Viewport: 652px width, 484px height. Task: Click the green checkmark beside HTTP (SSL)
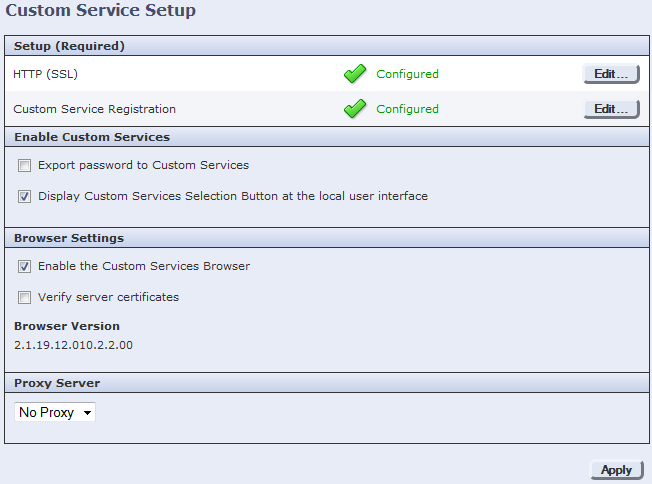click(355, 74)
